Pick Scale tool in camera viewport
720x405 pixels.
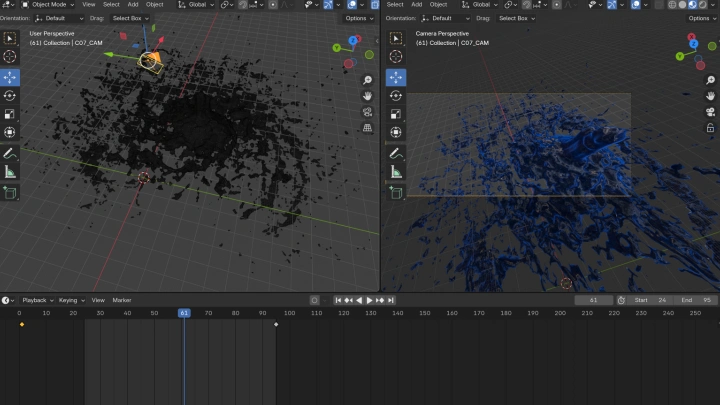point(396,114)
